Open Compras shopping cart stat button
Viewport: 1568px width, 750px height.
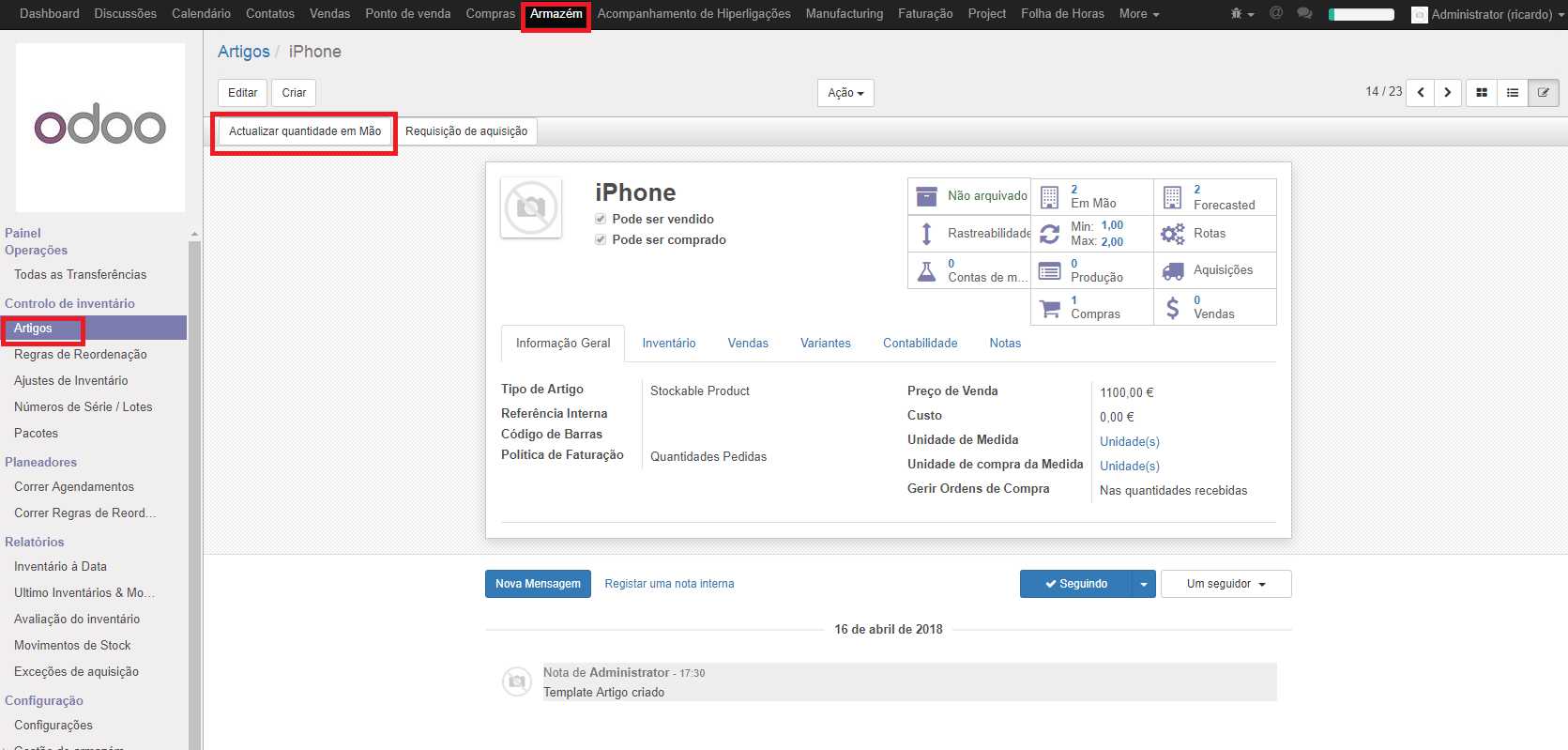click(1092, 307)
